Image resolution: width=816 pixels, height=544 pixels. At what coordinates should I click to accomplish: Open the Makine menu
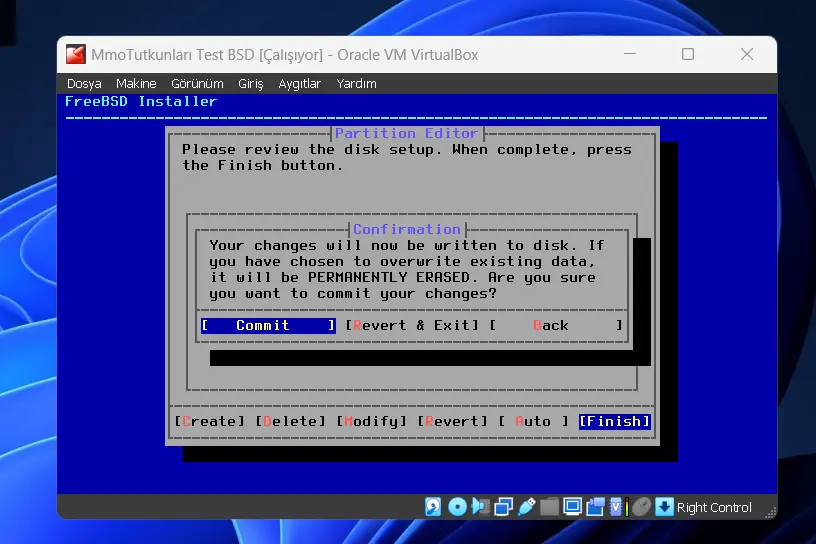pyautogui.click(x=136, y=84)
